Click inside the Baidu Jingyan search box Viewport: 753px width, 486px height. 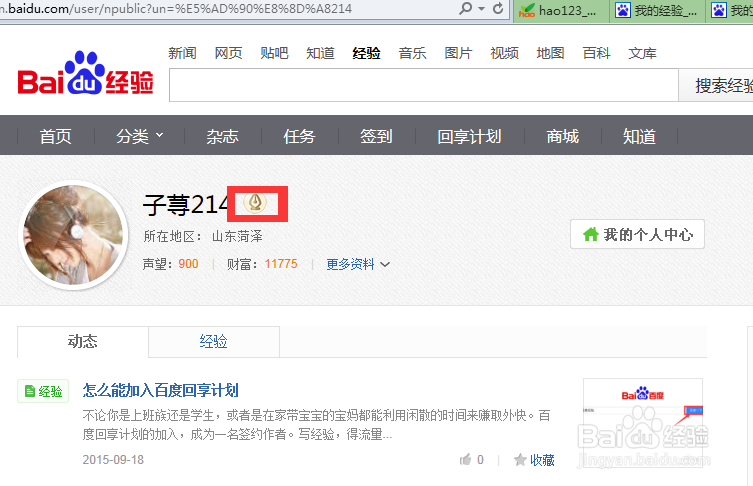click(x=424, y=85)
